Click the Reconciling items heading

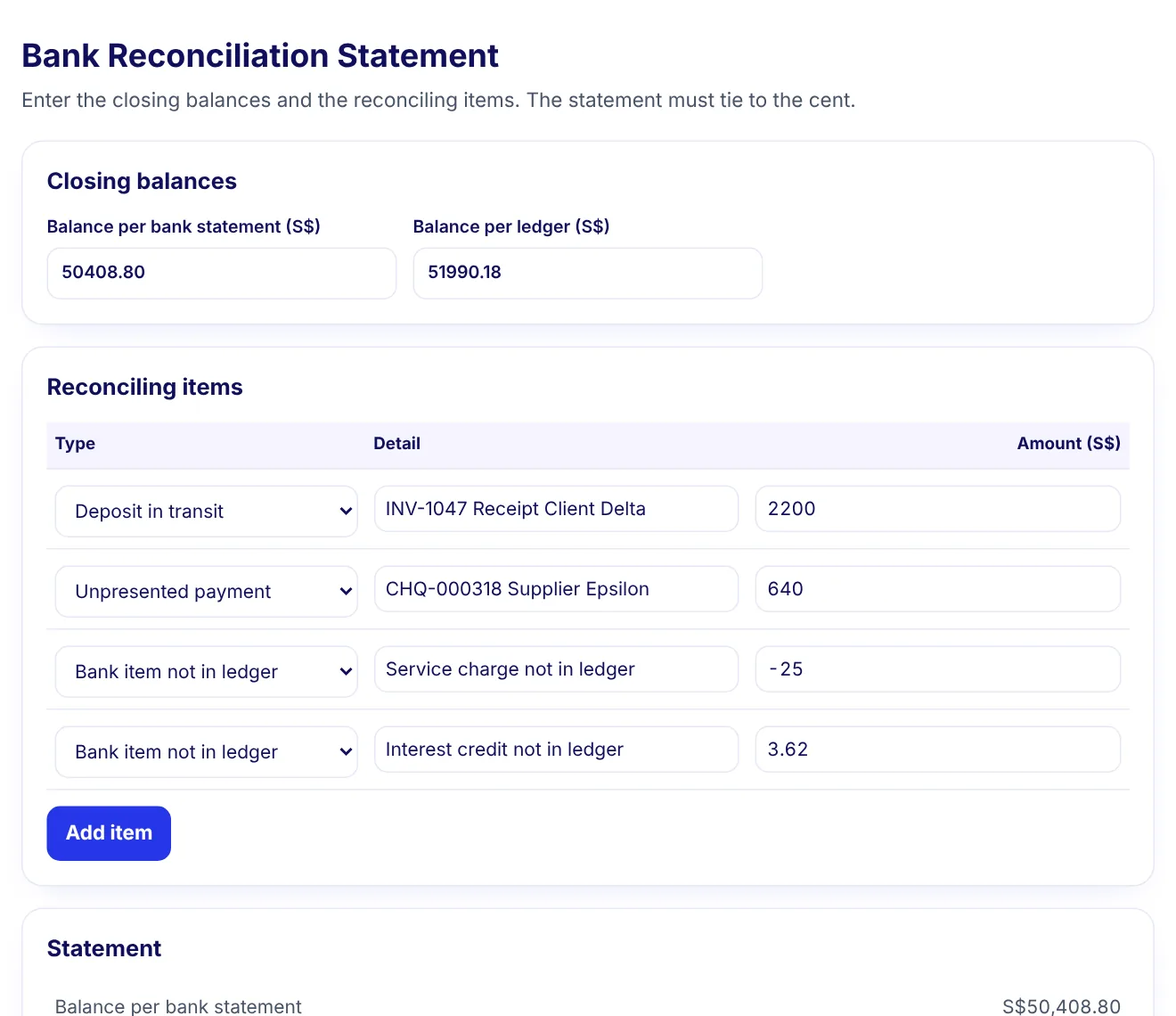click(144, 387)
